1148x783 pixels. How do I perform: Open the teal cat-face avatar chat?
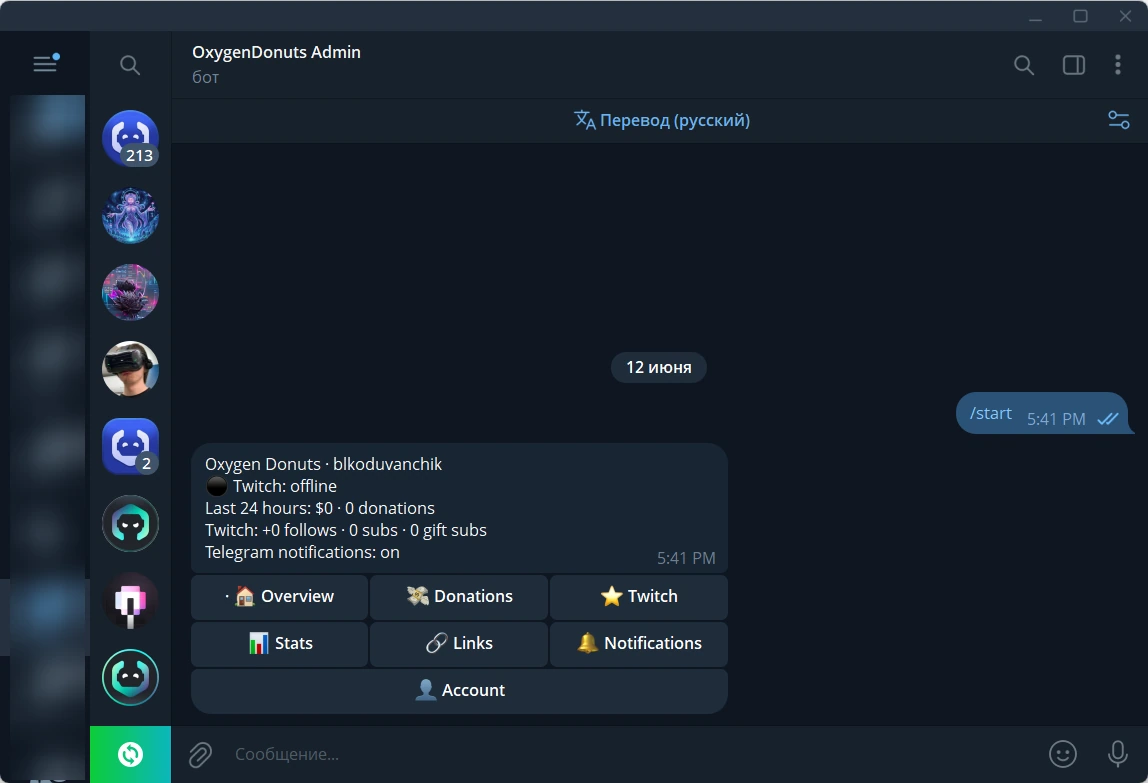tap(130, 523)
